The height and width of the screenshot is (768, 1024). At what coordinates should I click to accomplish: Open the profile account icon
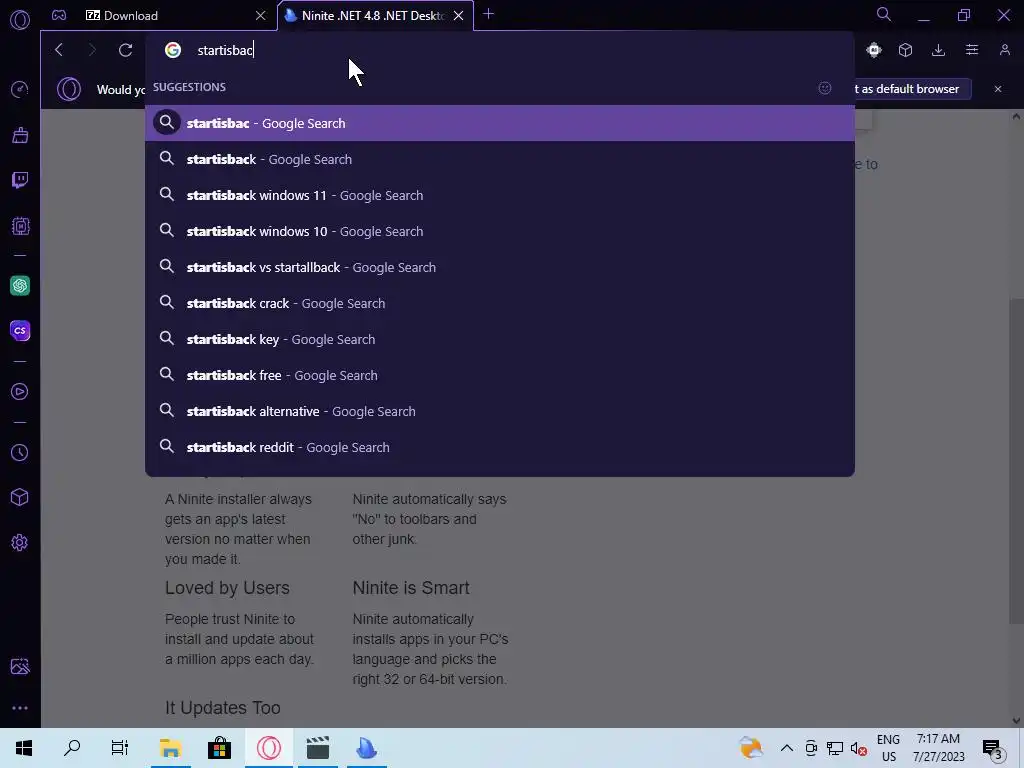click(1004, 50)
